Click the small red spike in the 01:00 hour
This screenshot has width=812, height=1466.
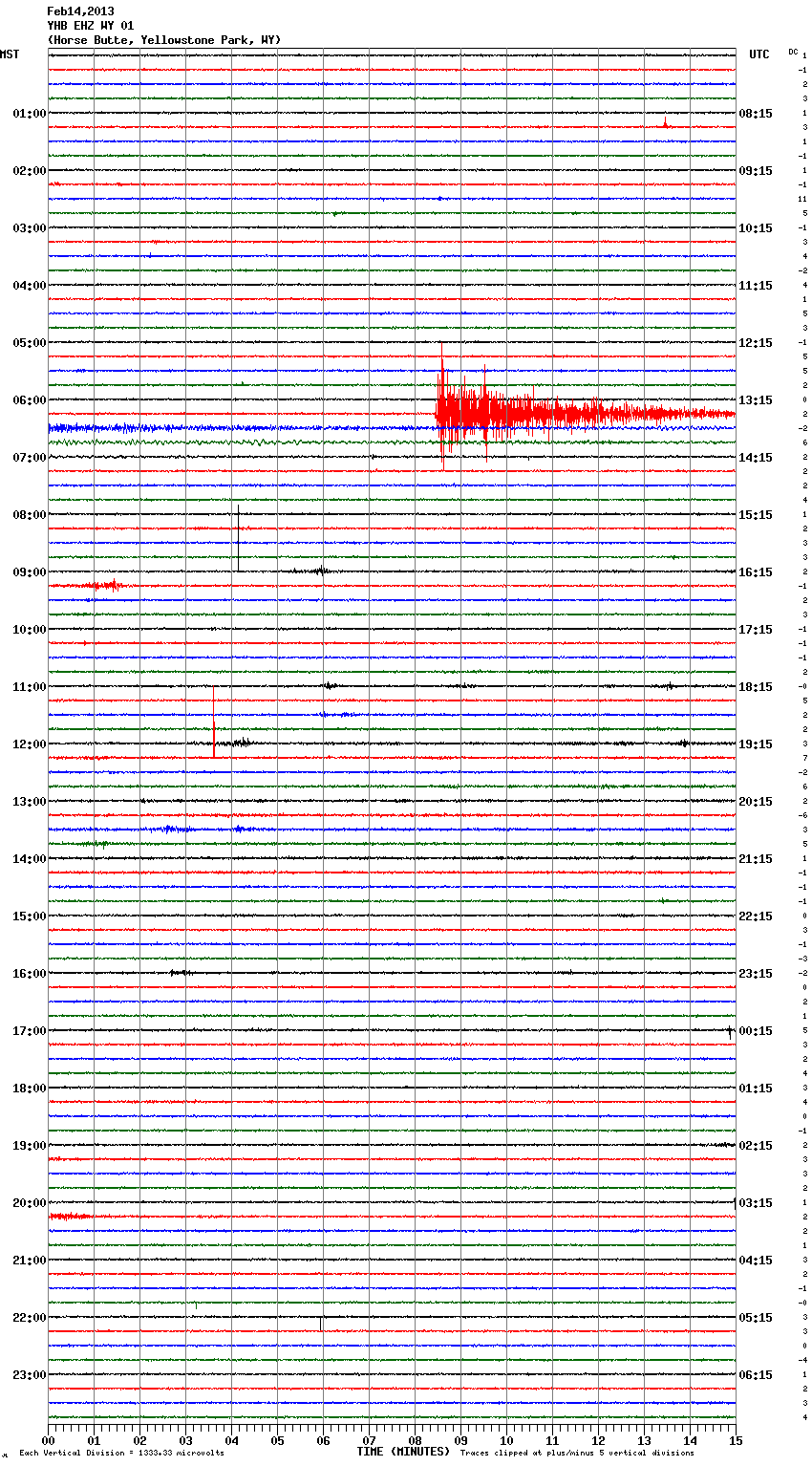tap(665, 121)
